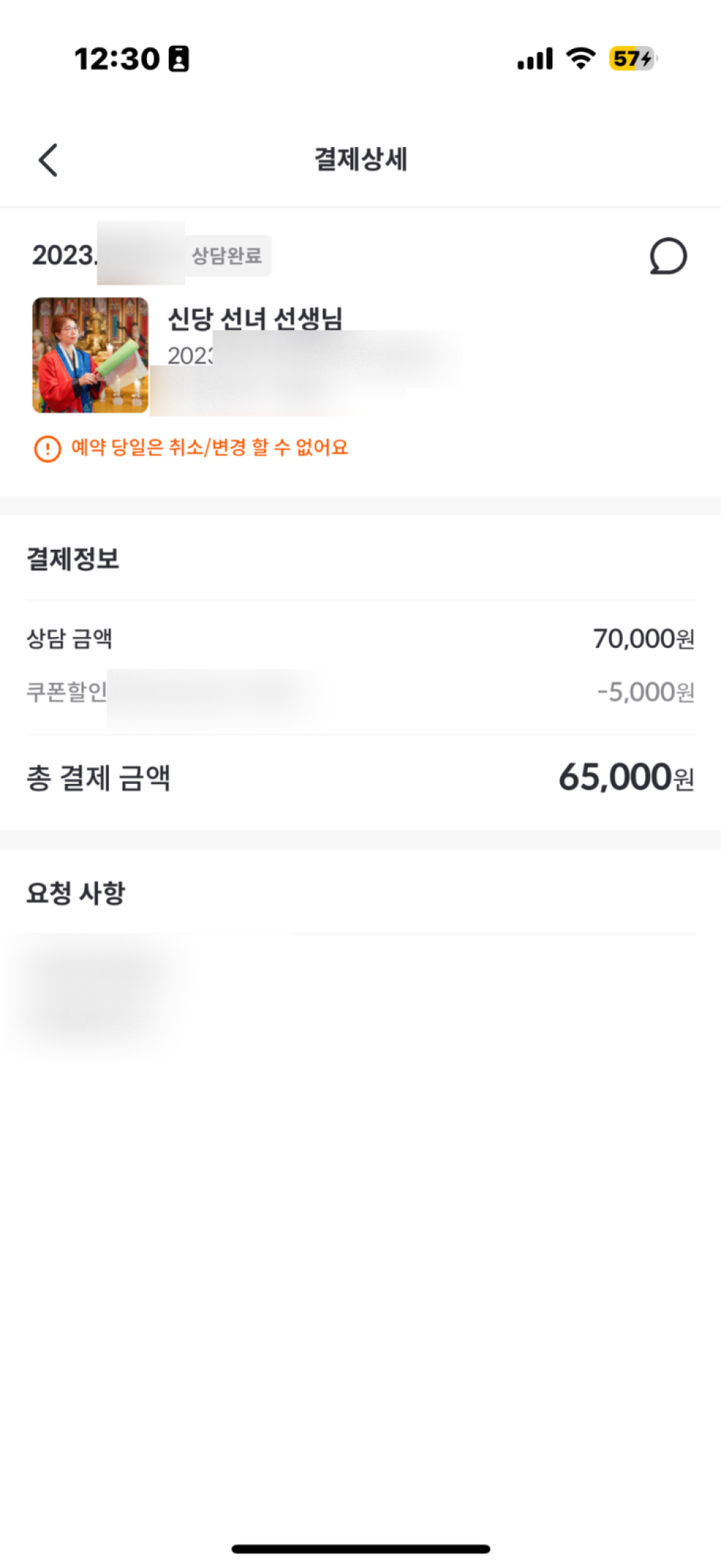Viewport: 721px width, 1568px height.
Task: Tap the Wi-Fi status icon
Action: tap(580, 58)
